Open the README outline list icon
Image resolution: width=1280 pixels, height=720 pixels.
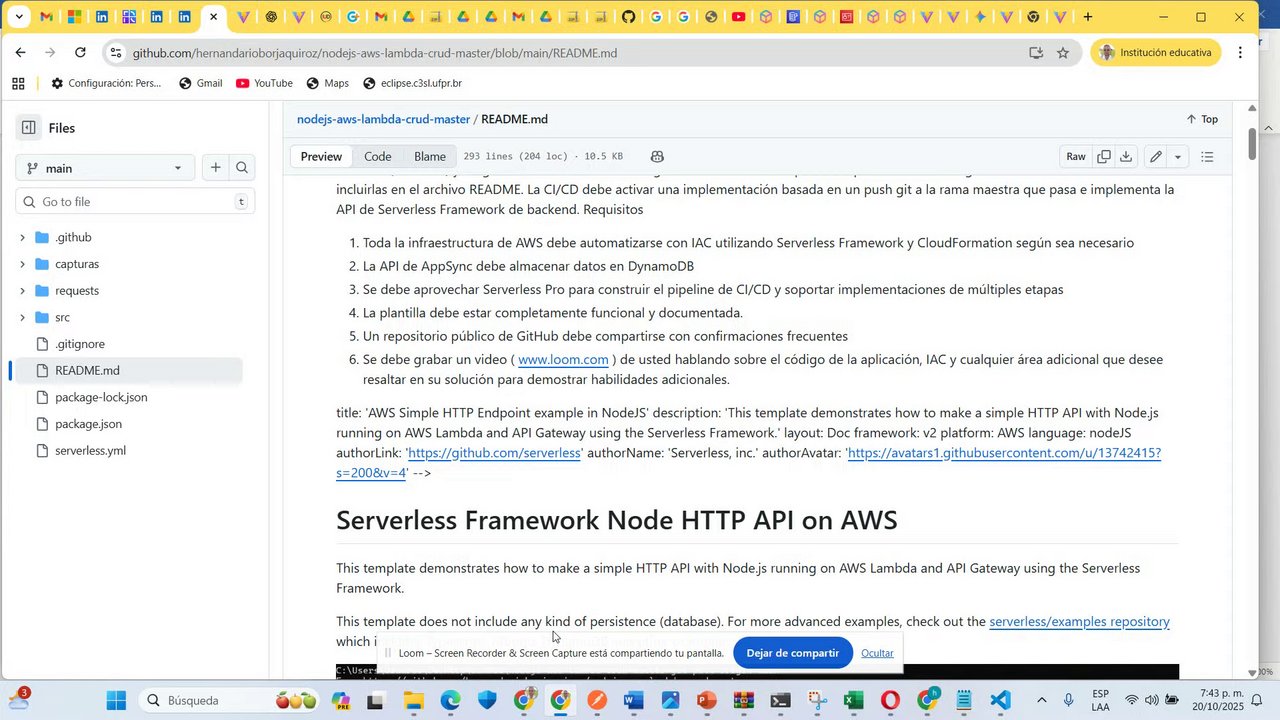[1207, 157]
